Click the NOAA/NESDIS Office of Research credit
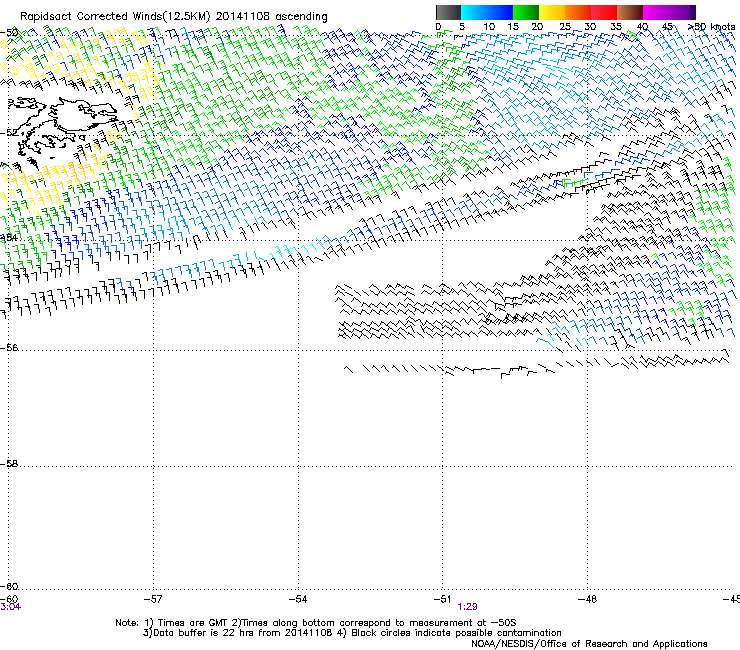This screenshot has height=650, width=740. coord(589,644)
